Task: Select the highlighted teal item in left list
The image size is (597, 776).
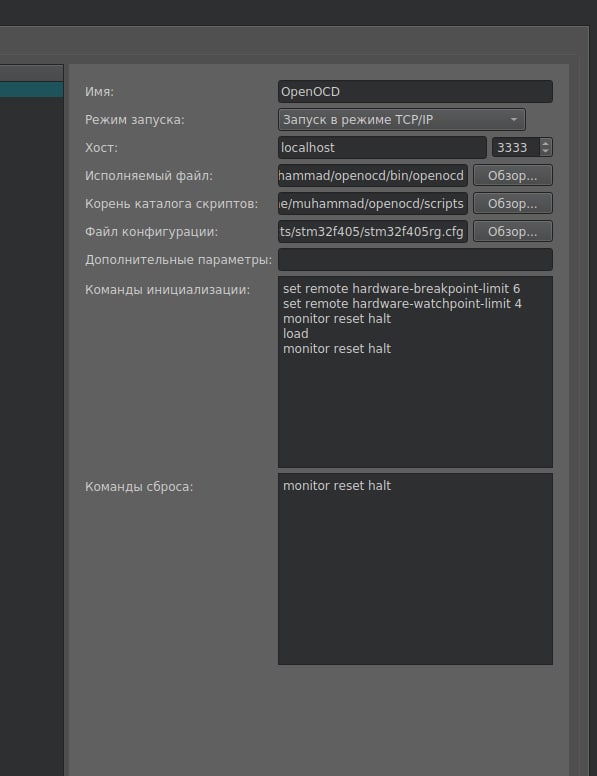Action: [x=32, y=90]
